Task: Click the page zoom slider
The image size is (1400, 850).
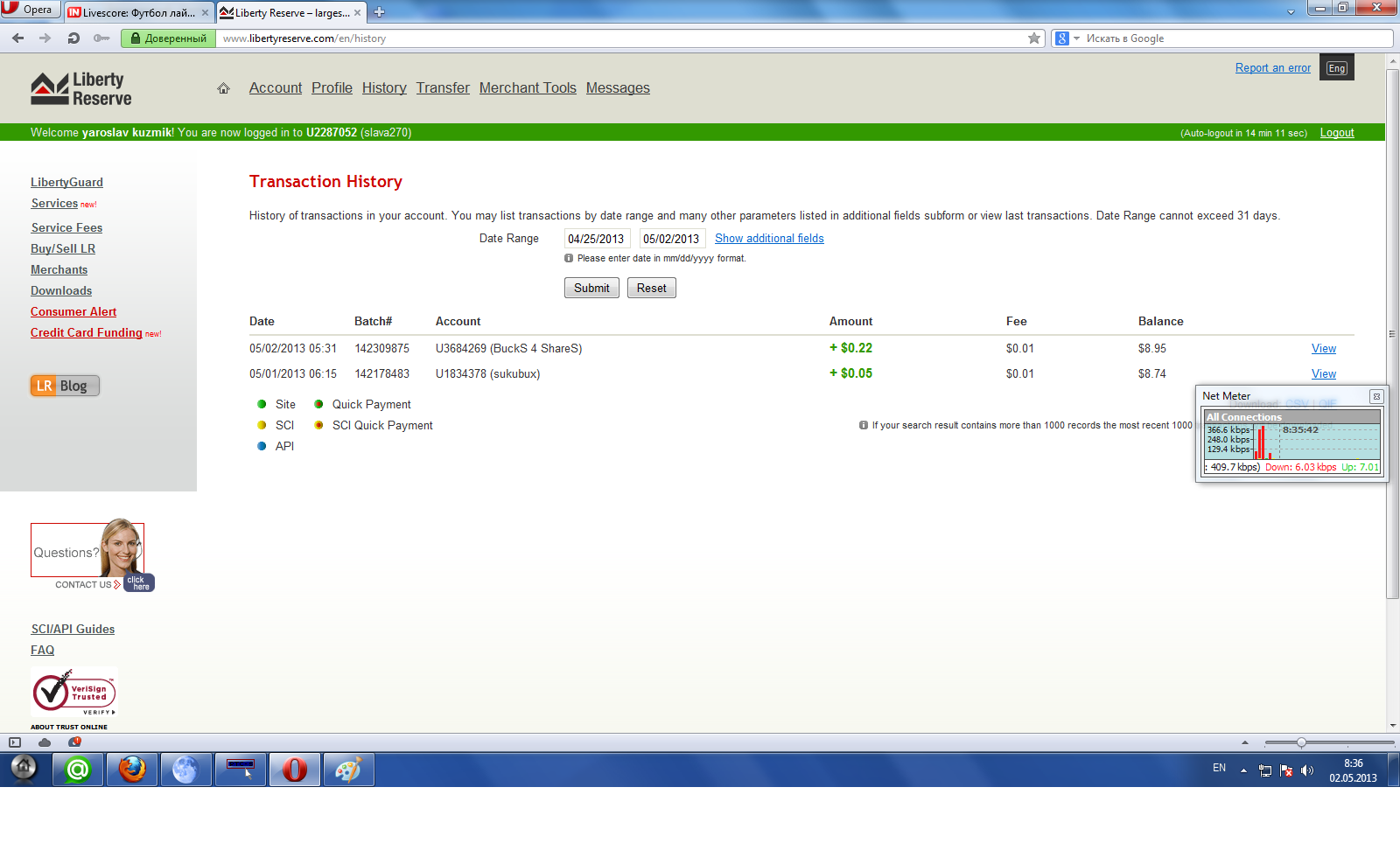Action: click(1301, 742)
